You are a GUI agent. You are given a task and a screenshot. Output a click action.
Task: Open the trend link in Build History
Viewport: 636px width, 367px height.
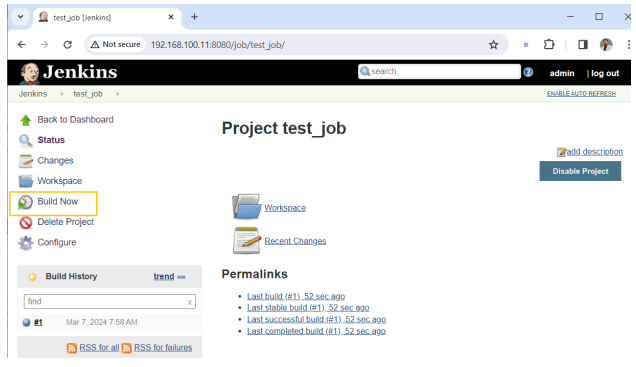click(164, 277)
